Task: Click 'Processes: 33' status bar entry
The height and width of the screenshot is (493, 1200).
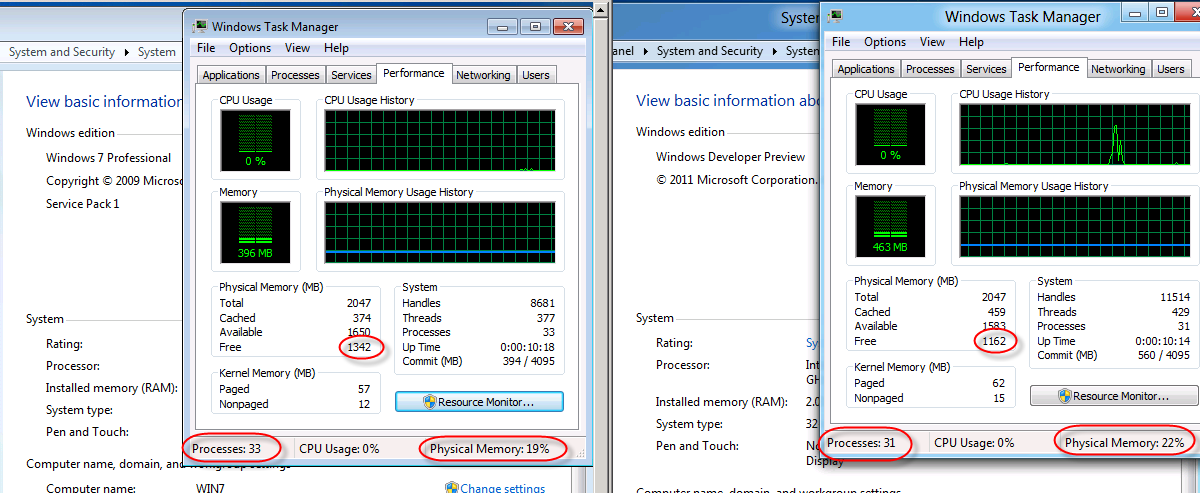Action: pos(226,449)
